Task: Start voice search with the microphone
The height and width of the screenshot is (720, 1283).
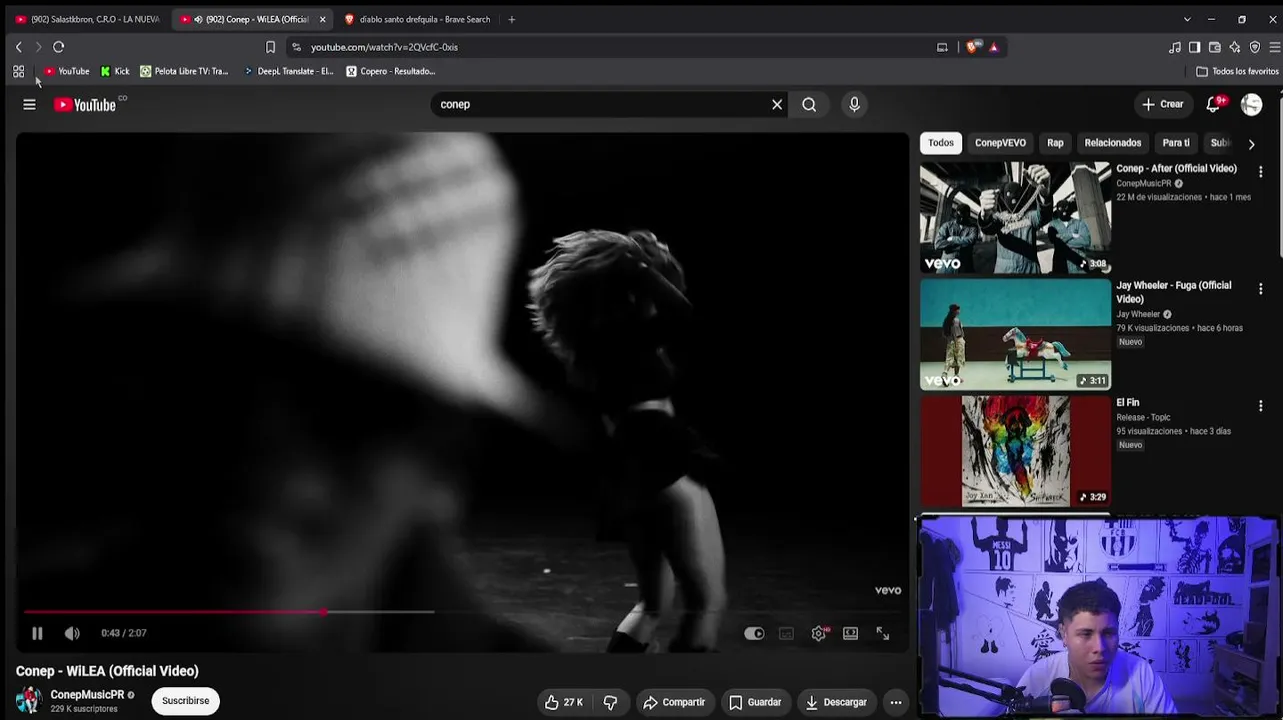Action: click(x=854, y=104)
